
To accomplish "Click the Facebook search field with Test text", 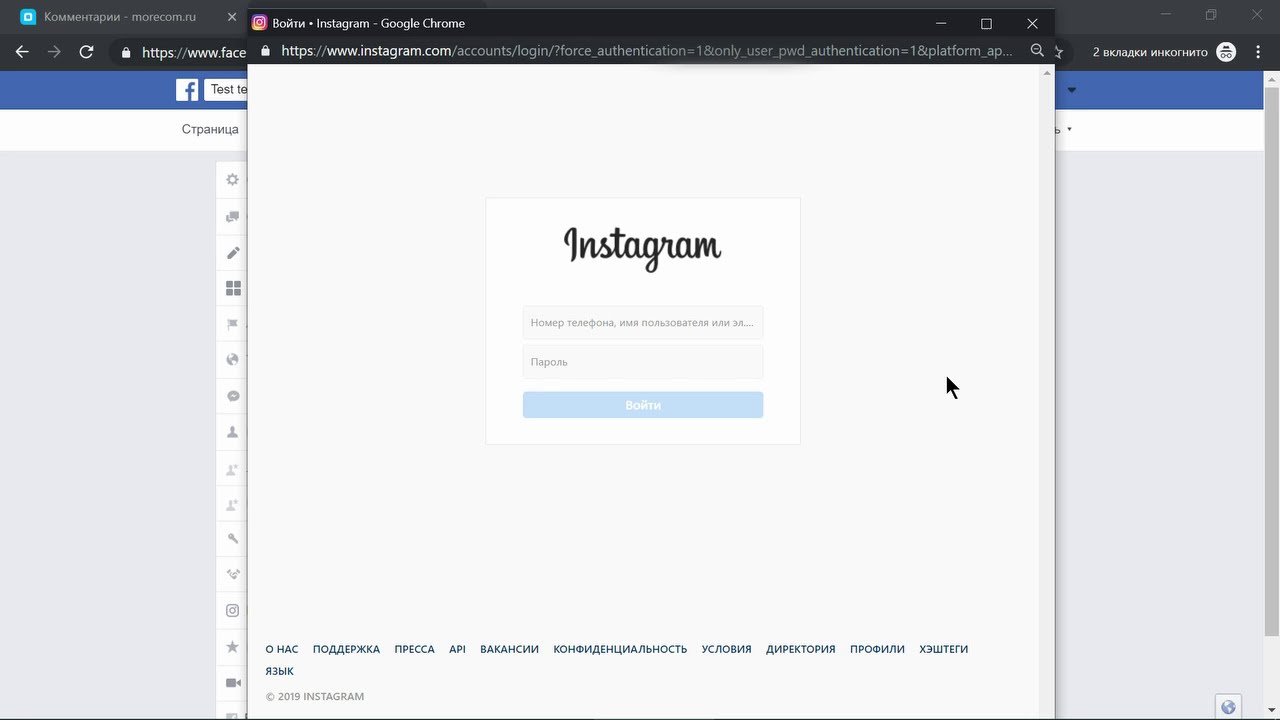I will pyautogui.click(x=226, y=90).
